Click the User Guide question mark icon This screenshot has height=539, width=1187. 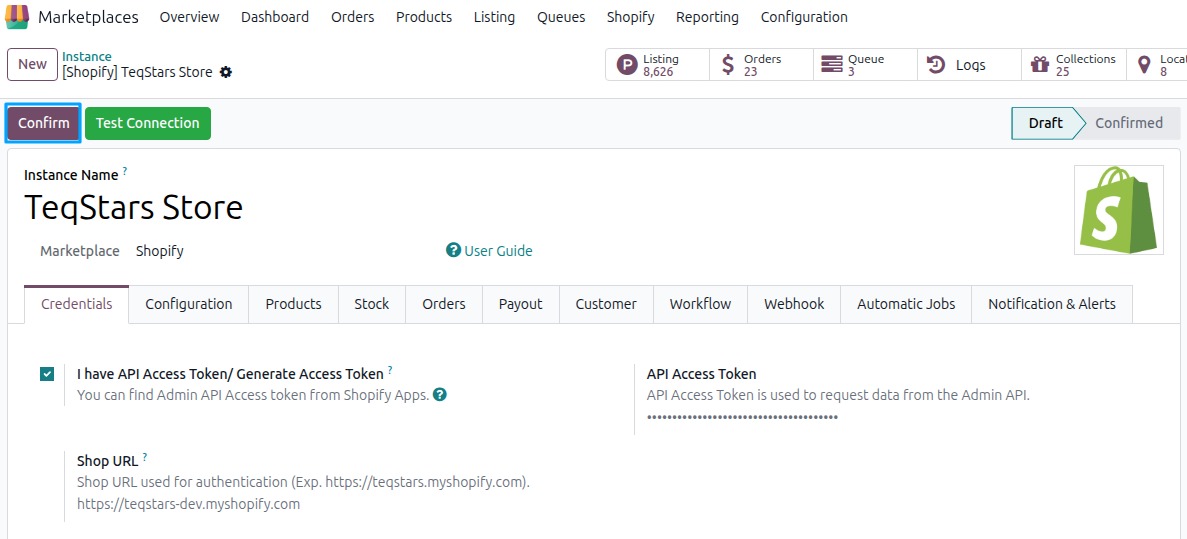click(x=453, y=251)
